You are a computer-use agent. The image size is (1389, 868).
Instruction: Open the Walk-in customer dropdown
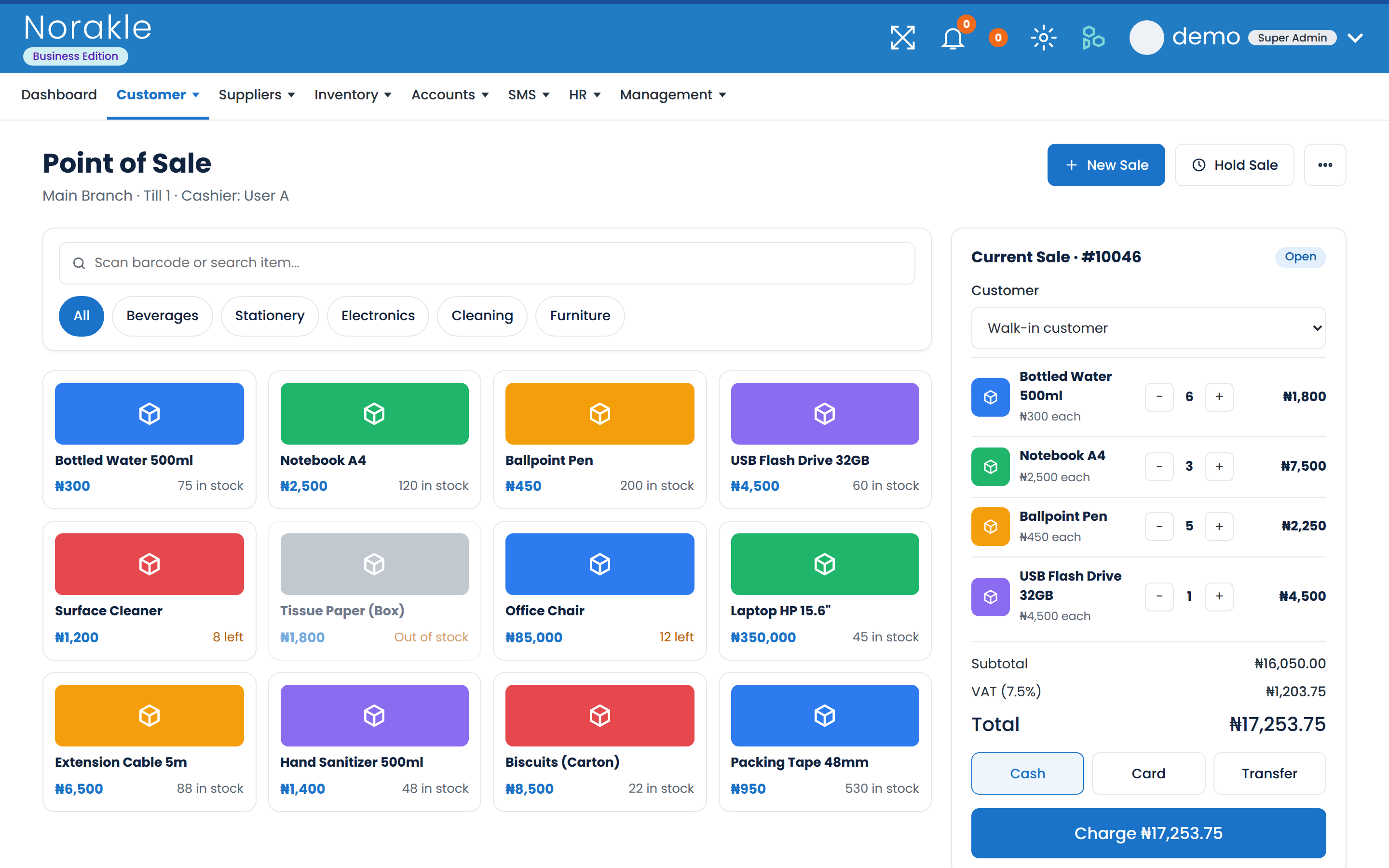coord(1148,328)
